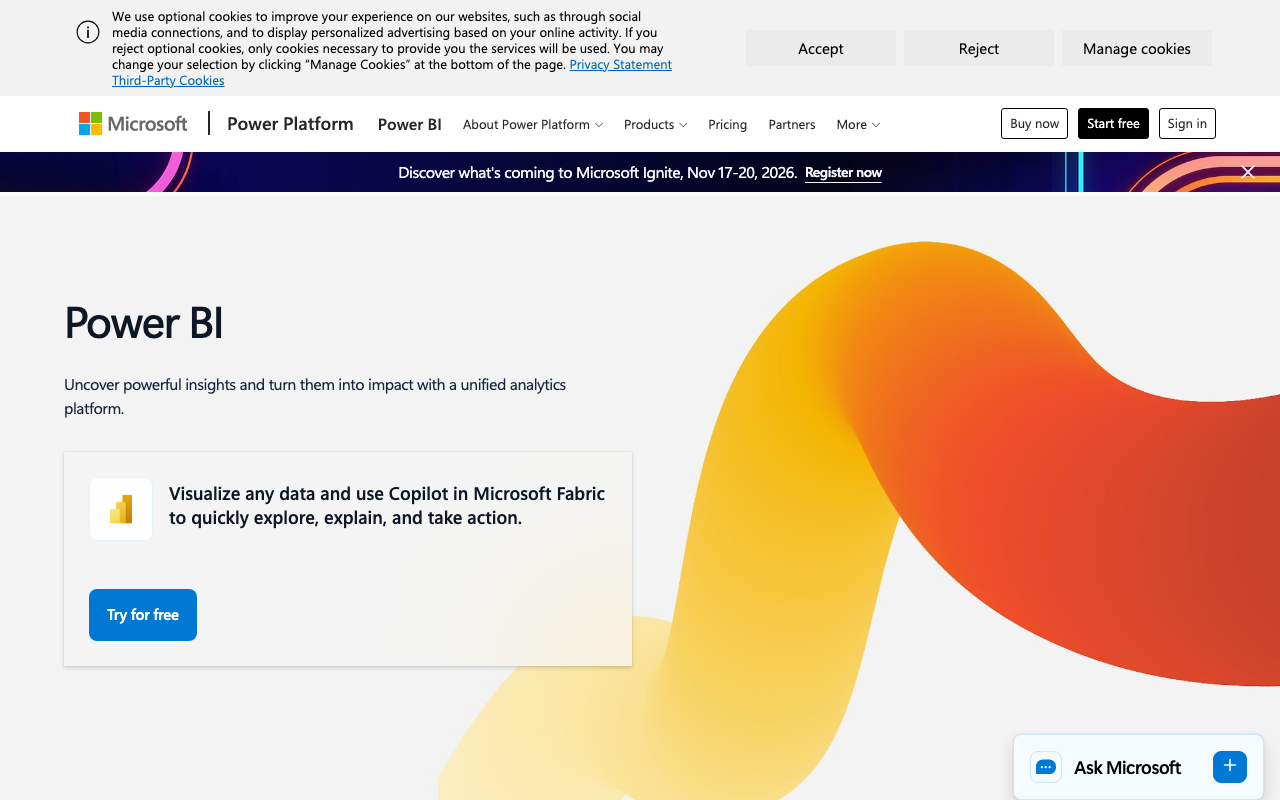Follow the Register now link
Viewport: 1280px width, 800px height.
click(x=843, y=172)
